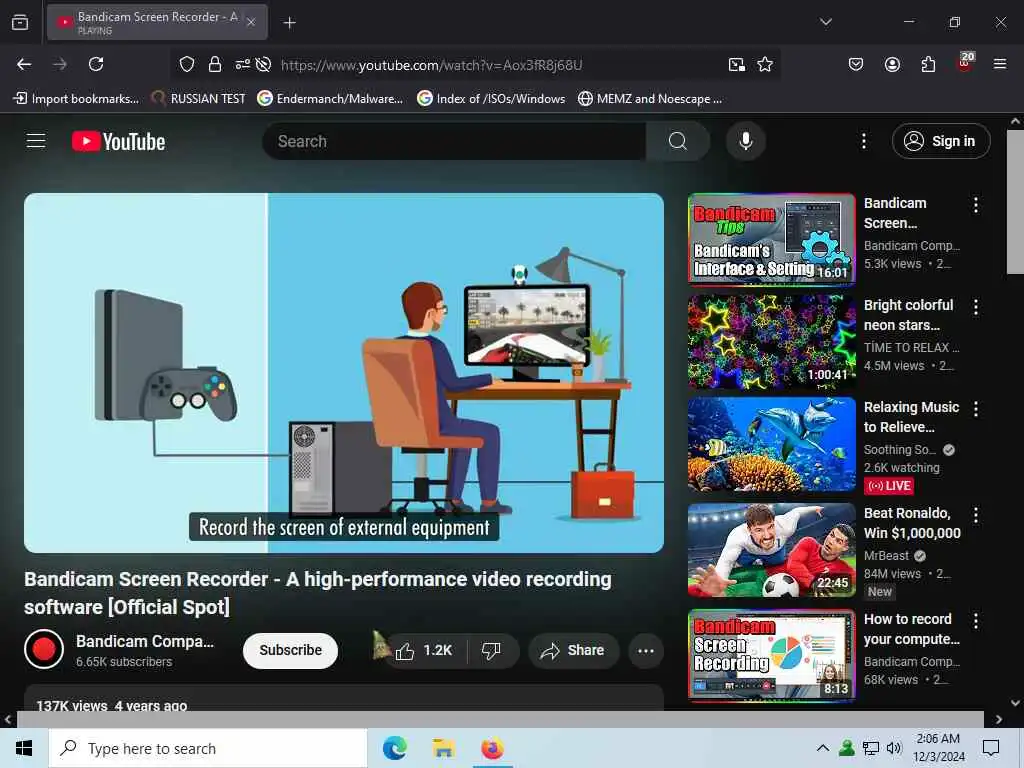Save page to Pocket
Viewport: 1024px width, 768px height.
point(856,64)
